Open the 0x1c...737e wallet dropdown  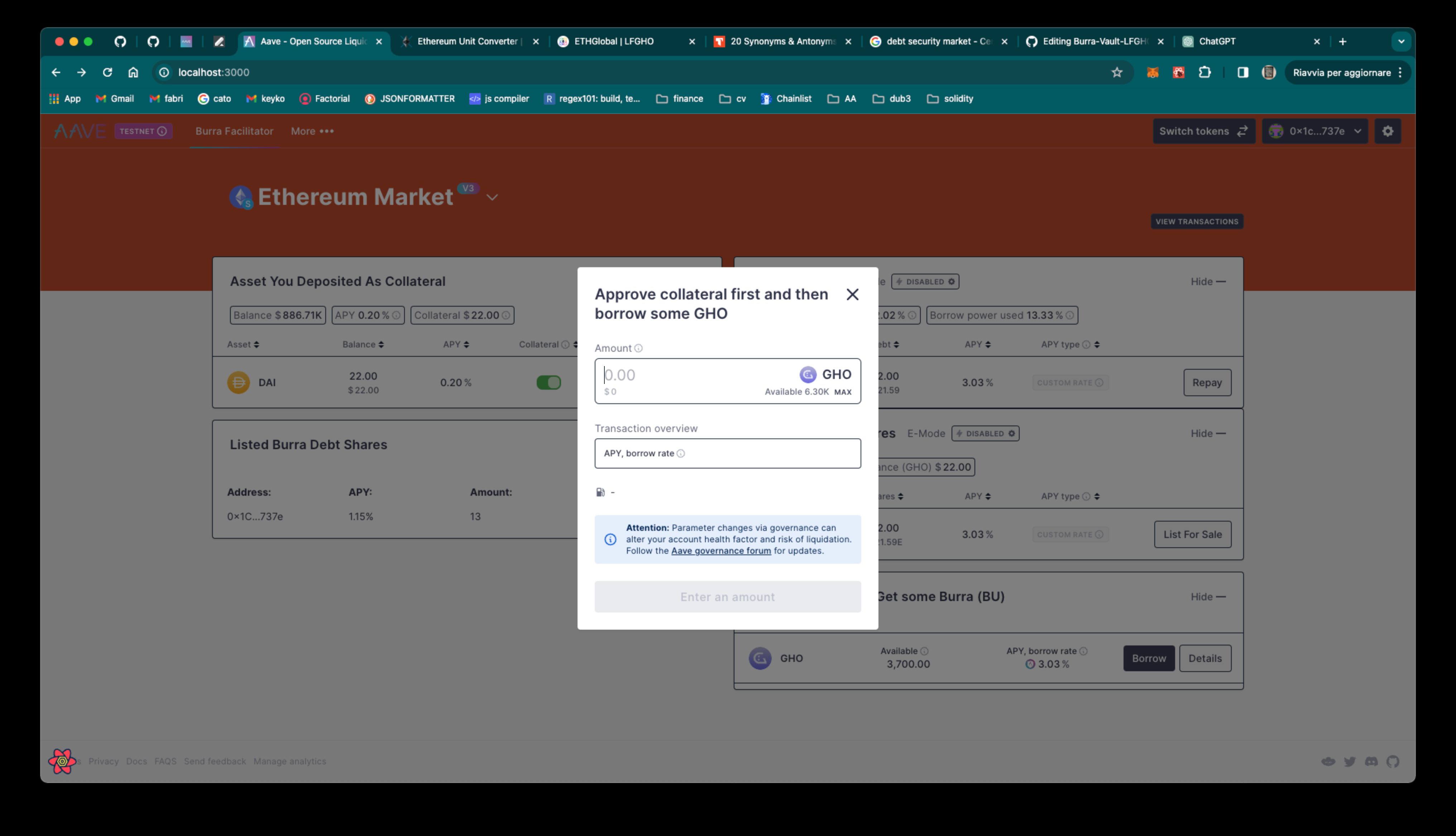click(1315, 131)
